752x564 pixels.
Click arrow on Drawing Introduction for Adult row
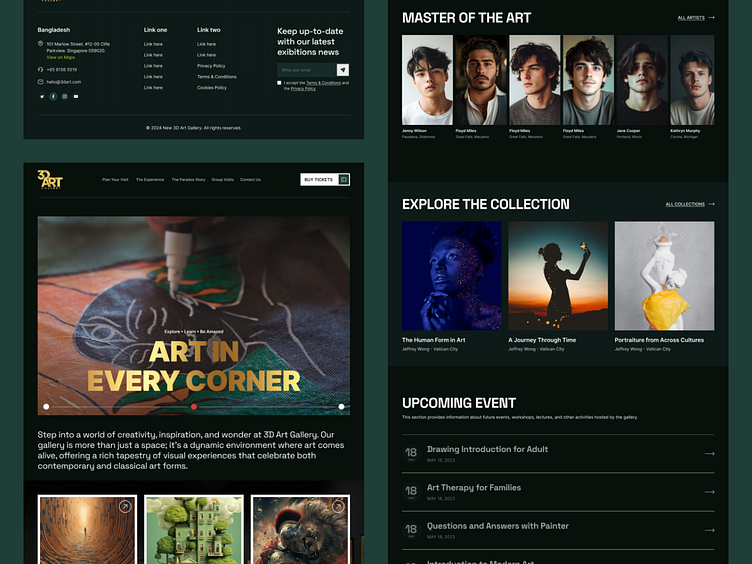tap(710, 454)
